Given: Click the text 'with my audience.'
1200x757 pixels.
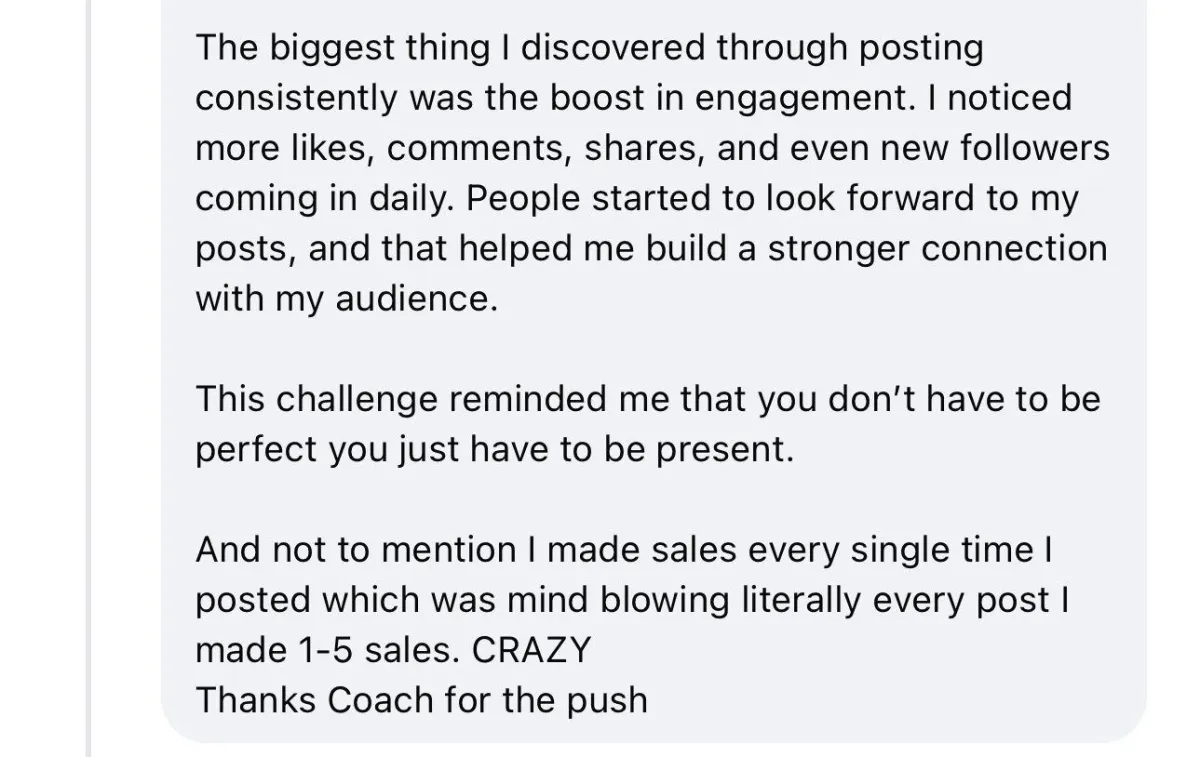Looking at the screenshot, I should (346, 299).
